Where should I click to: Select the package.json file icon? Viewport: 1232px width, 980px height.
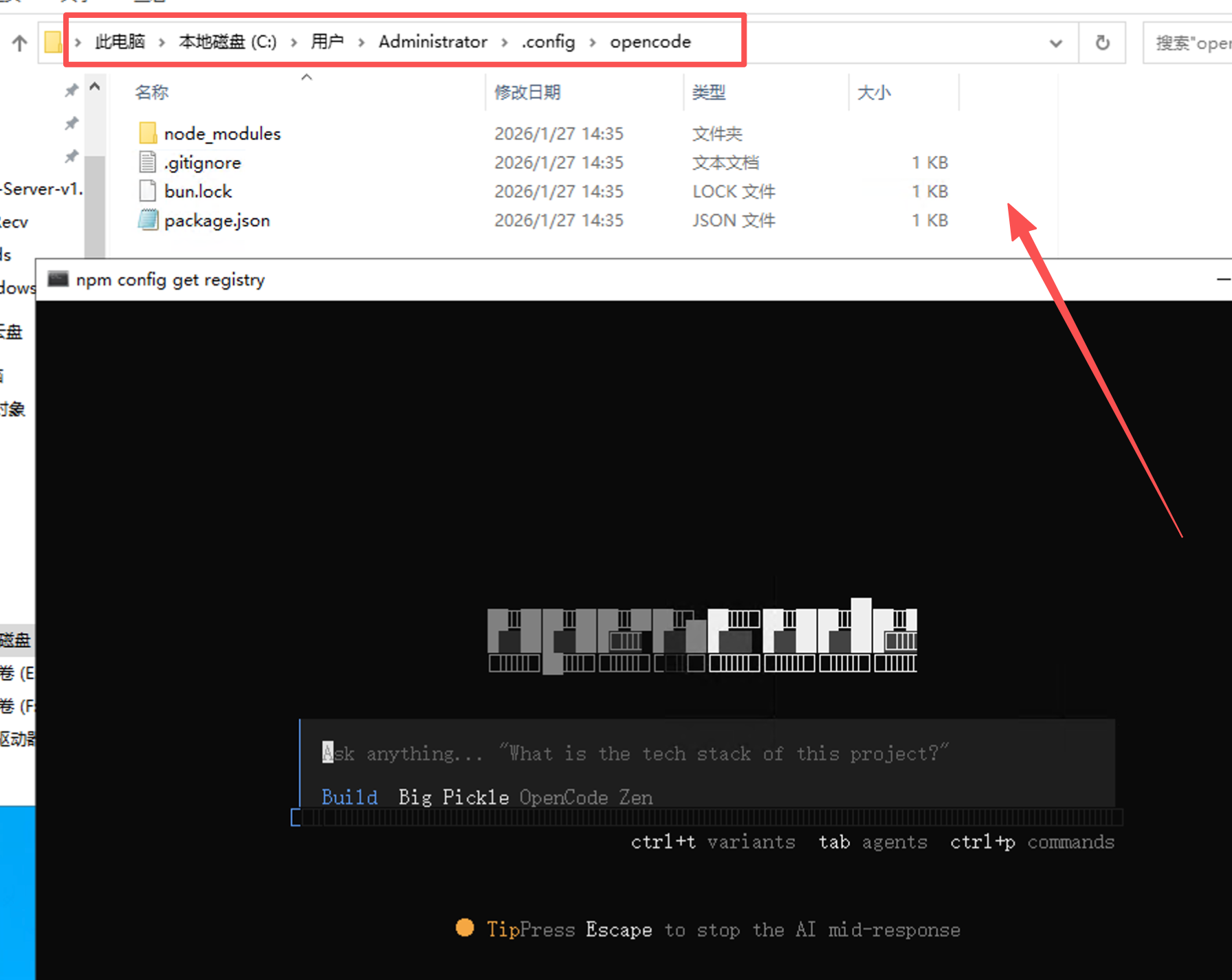147,220
